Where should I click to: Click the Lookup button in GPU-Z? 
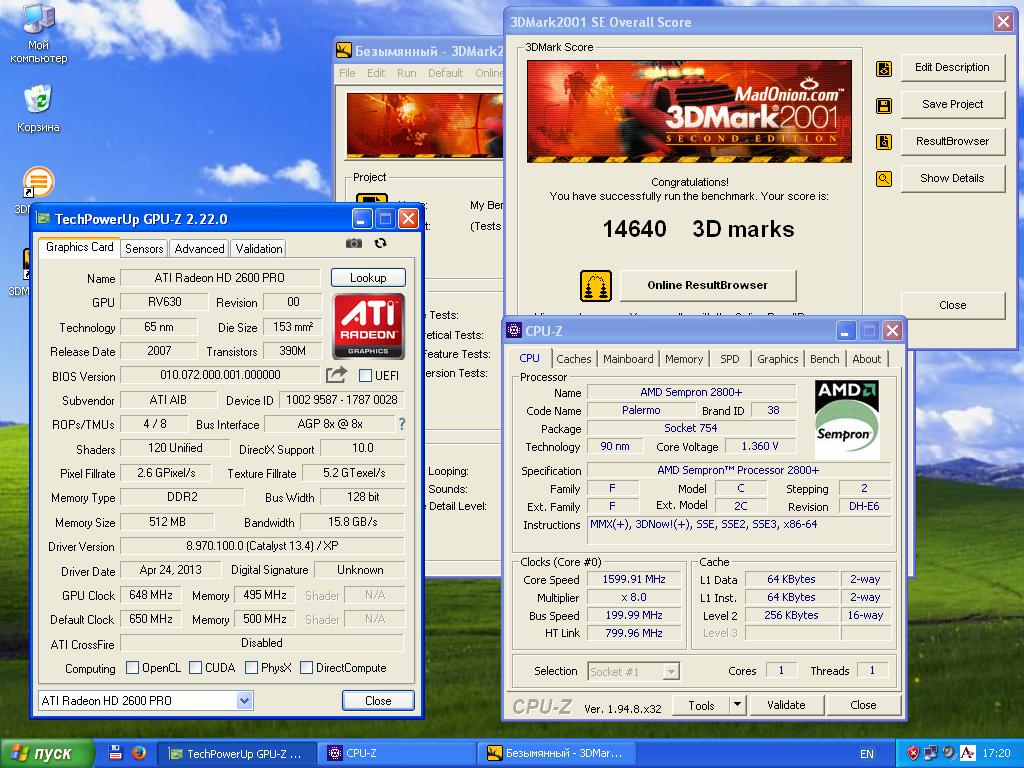(x=368, y=278)
